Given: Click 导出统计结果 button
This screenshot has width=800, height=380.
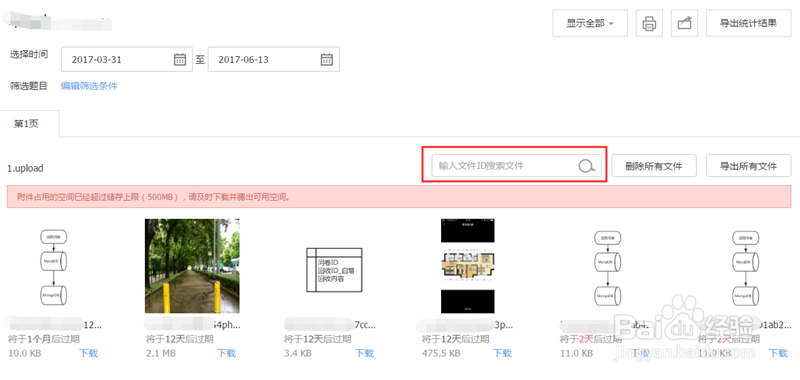Looking at the screenshot, I should 748,23.
